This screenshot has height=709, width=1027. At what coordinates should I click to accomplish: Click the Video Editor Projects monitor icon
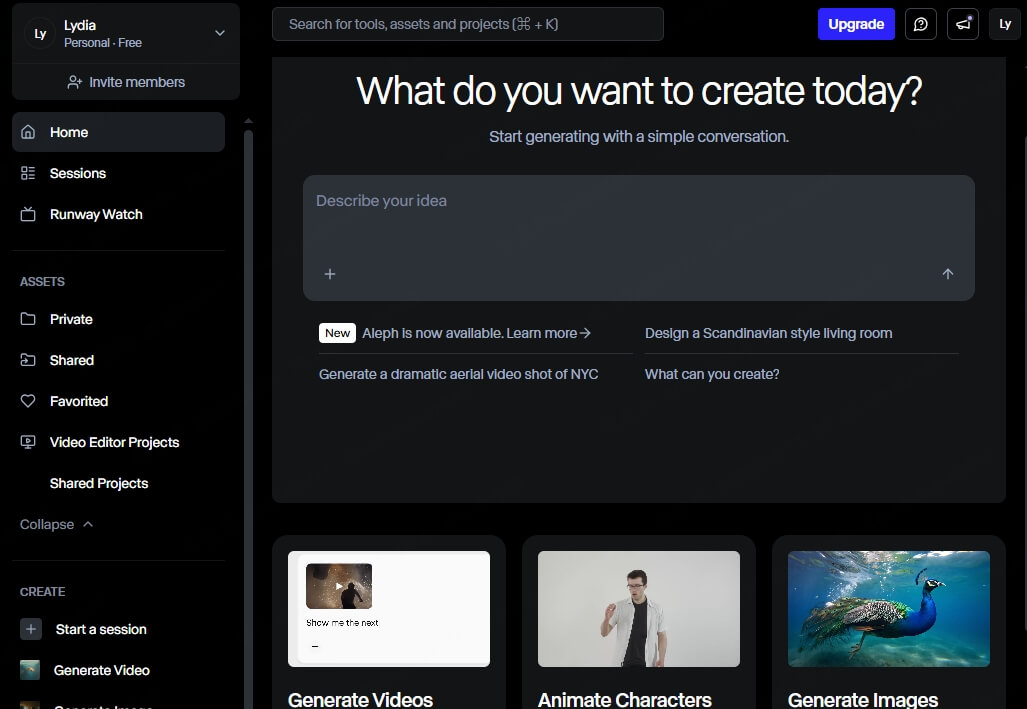(x=28, y=442)
